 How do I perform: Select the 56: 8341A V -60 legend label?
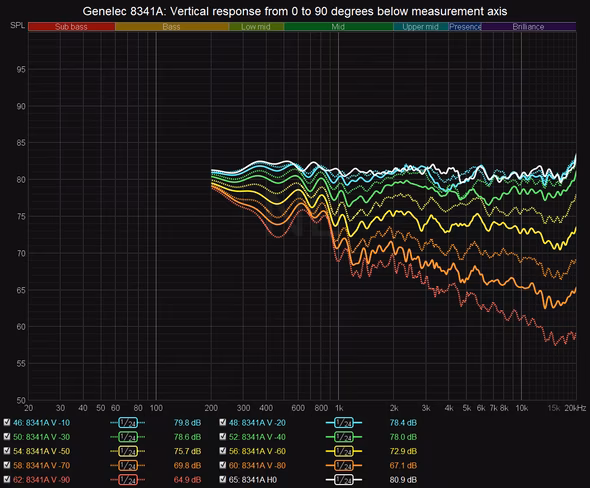pyautogui.click(x=257, y=451)
